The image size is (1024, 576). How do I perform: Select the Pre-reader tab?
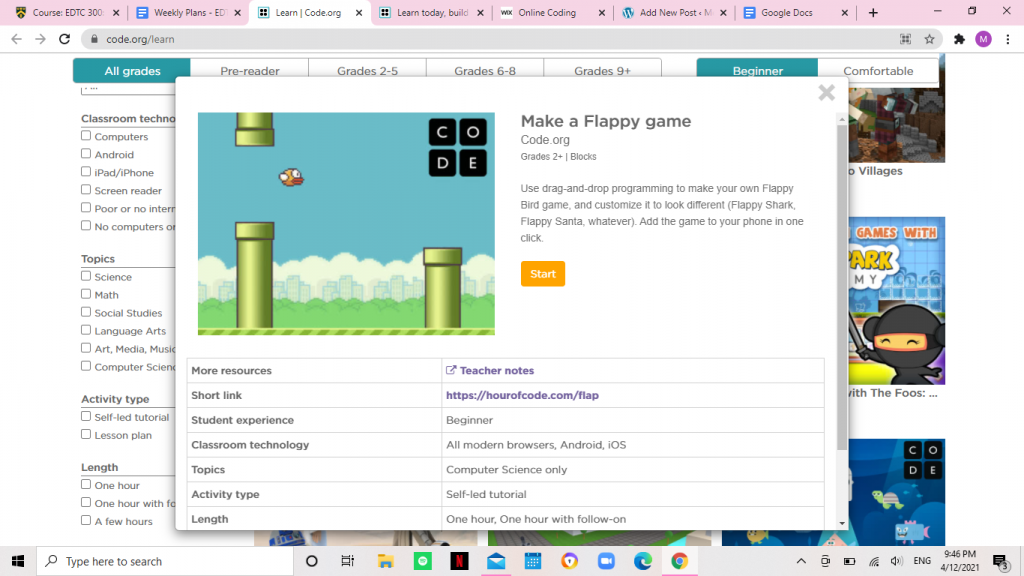[249, 71]
